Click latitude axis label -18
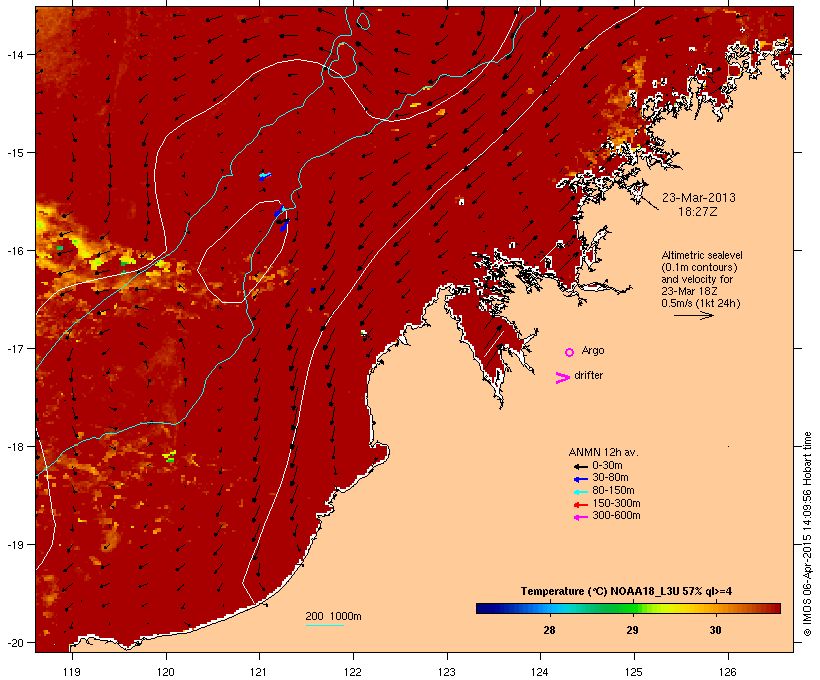Viewport: 820px width, 680px height. pyautogui.click(x=14, y=446)
